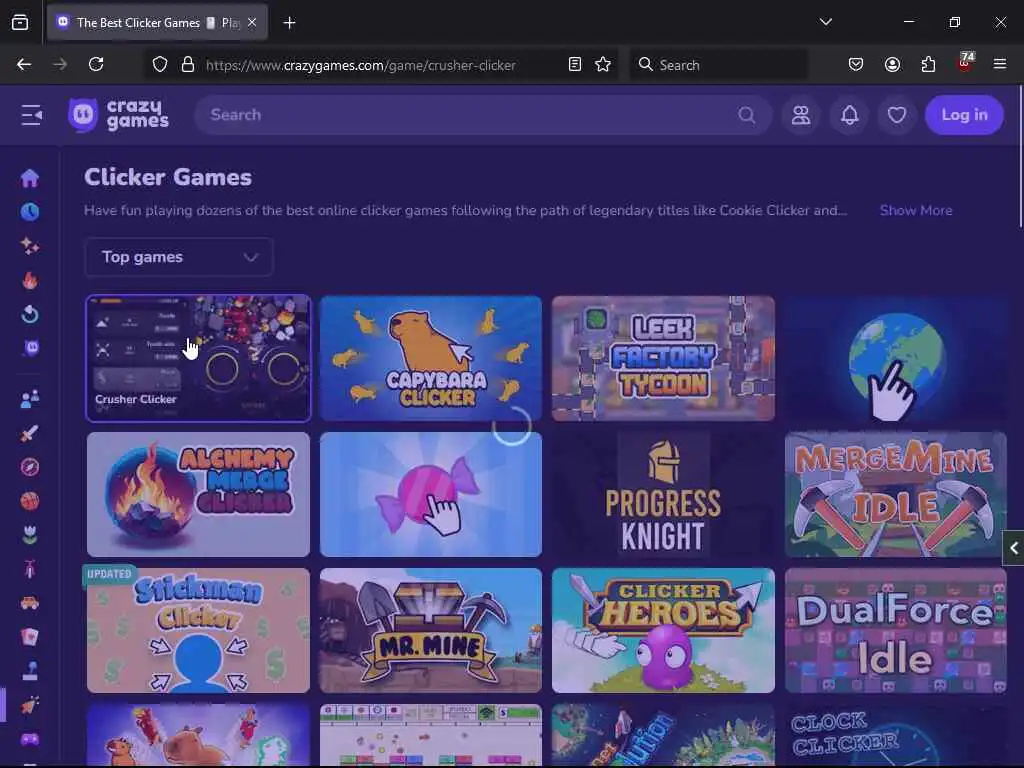Open the friends icon in header

click(x=801, y=115)
